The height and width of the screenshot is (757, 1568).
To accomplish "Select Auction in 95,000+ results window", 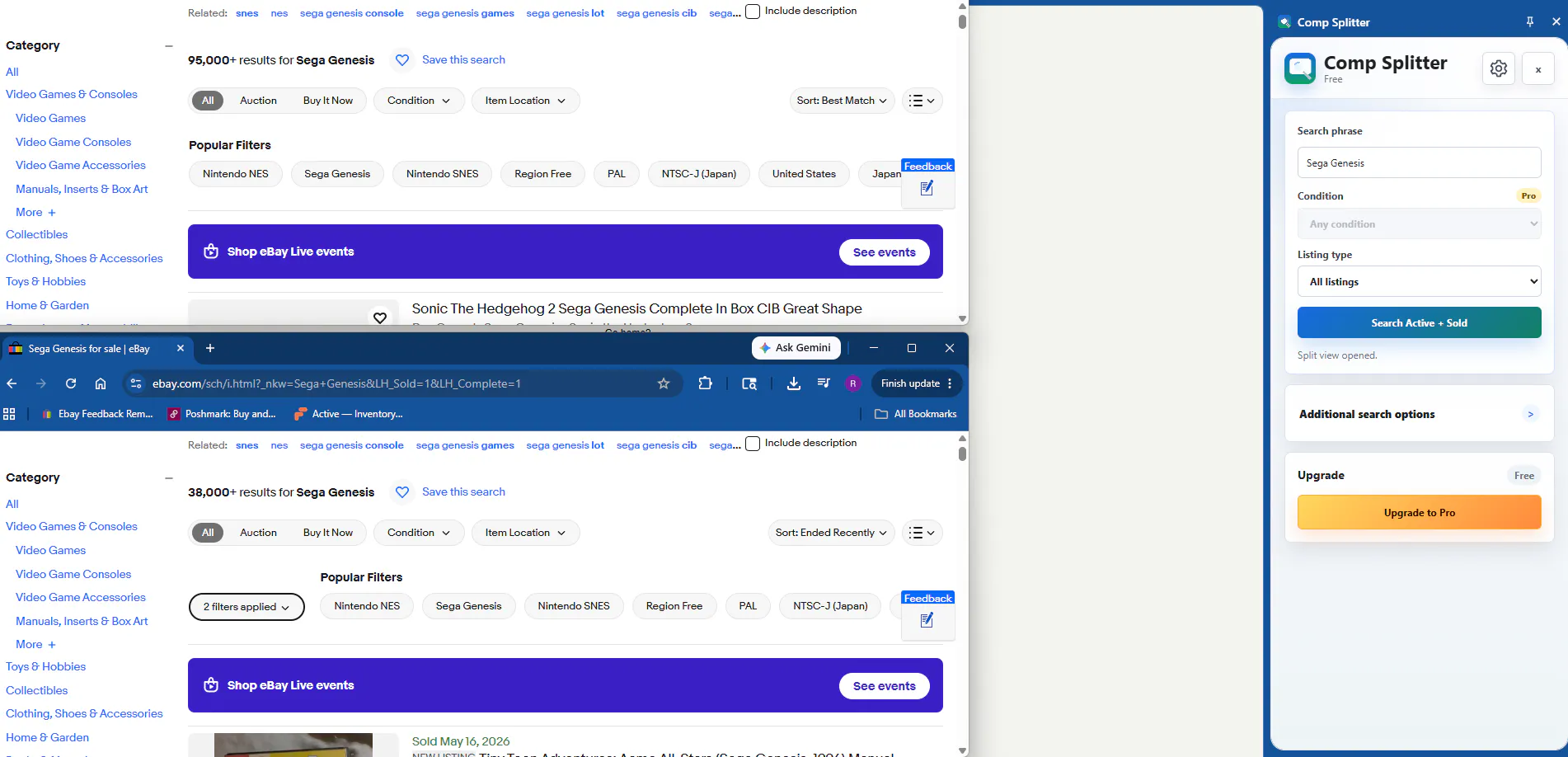I will point(258,101).
